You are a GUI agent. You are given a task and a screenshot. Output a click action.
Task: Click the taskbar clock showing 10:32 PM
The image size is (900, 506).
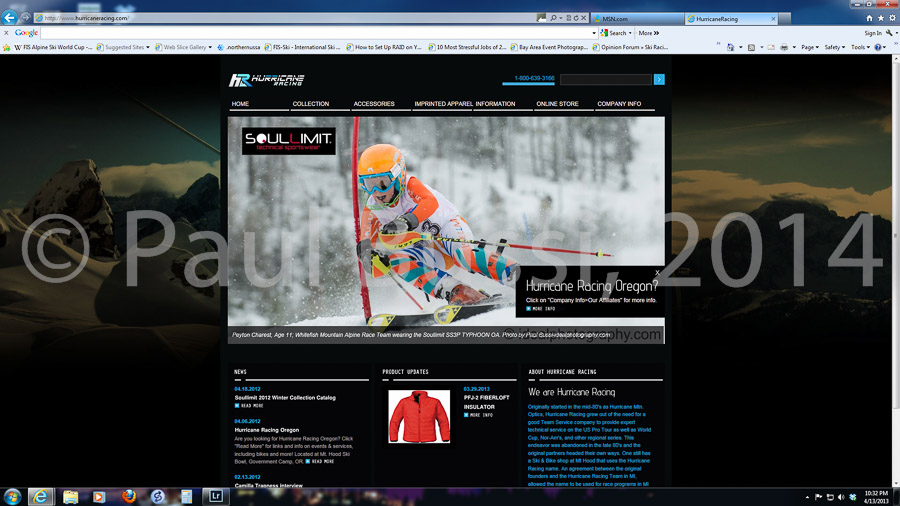(876, 497)
